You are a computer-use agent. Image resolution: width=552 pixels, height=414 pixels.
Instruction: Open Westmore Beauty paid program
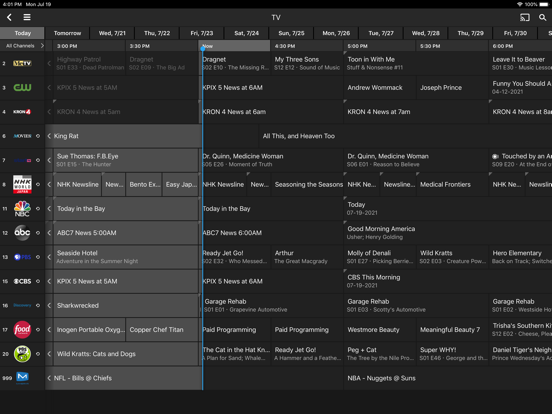point(380,330)
